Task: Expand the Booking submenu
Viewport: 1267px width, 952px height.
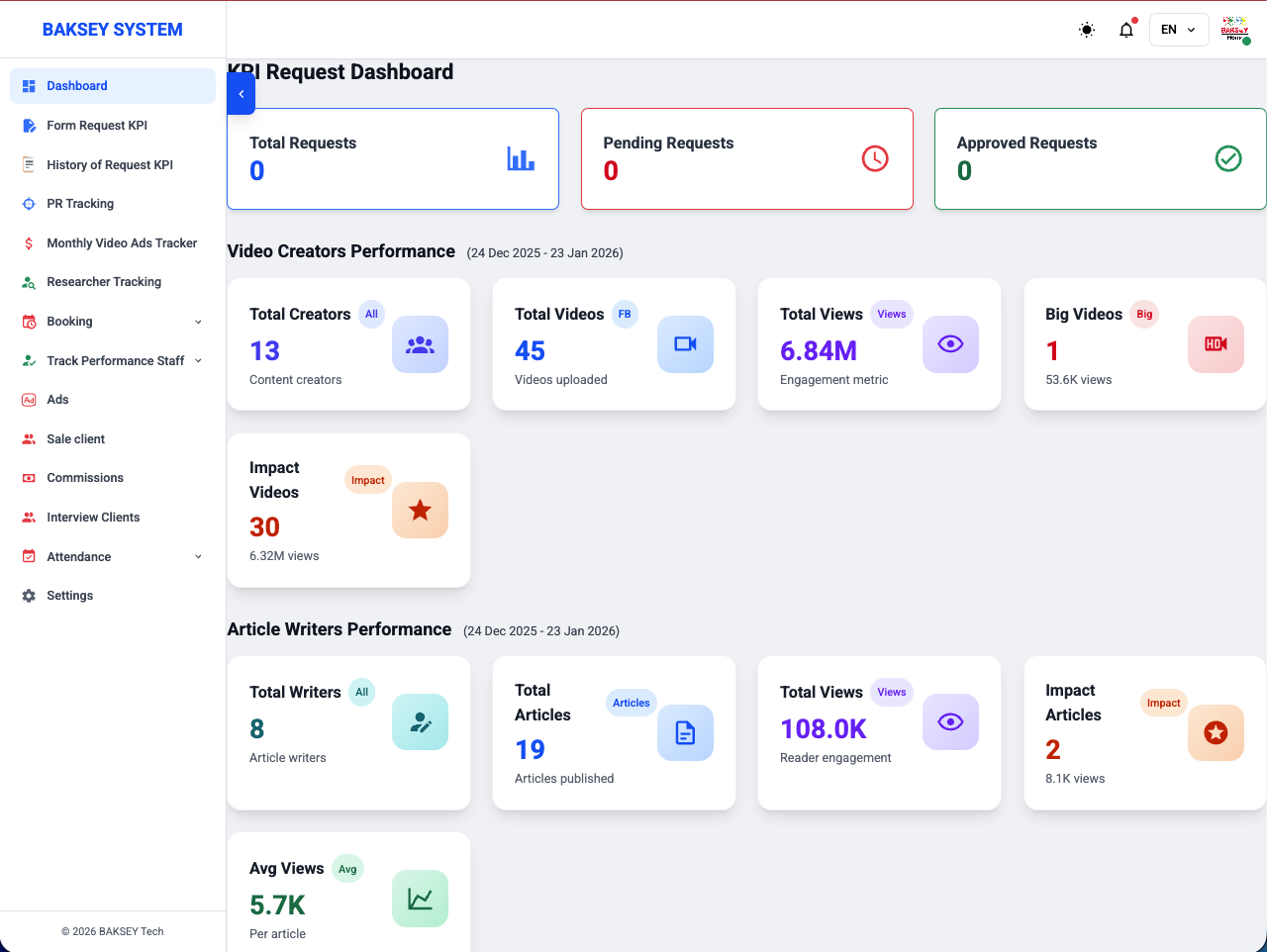Action: tap(198, 322)
